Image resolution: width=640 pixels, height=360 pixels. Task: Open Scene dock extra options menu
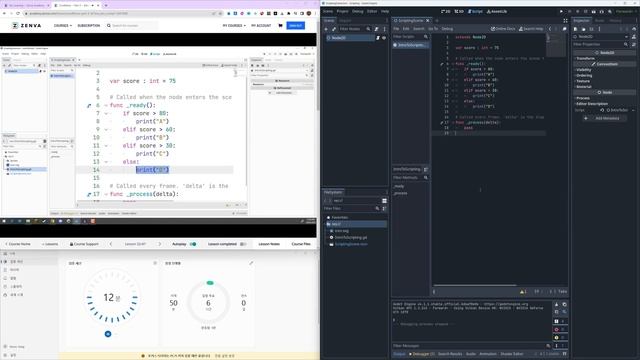384,29
